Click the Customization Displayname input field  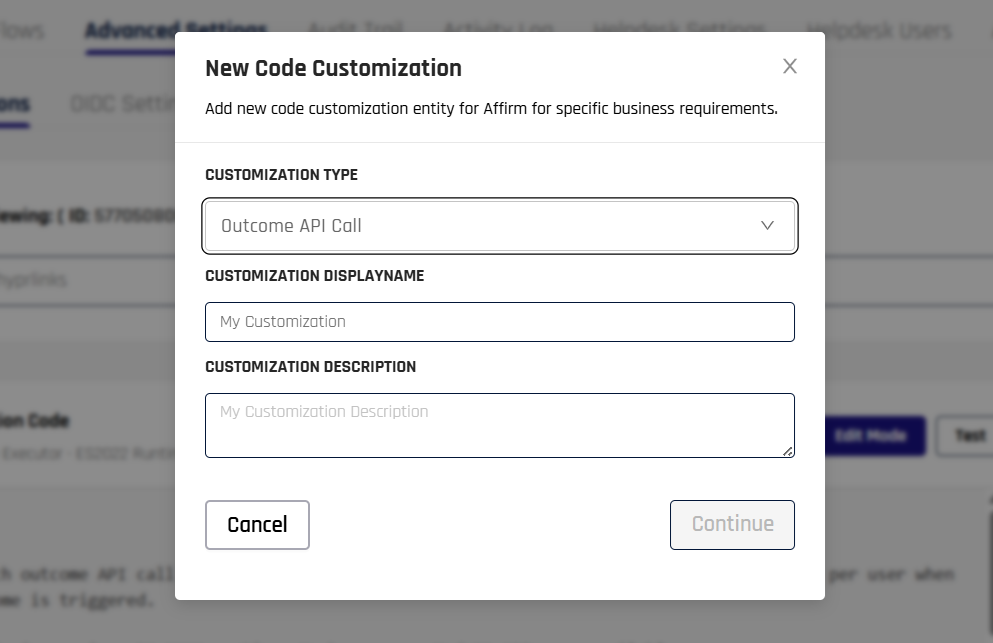tap(499, 321)
